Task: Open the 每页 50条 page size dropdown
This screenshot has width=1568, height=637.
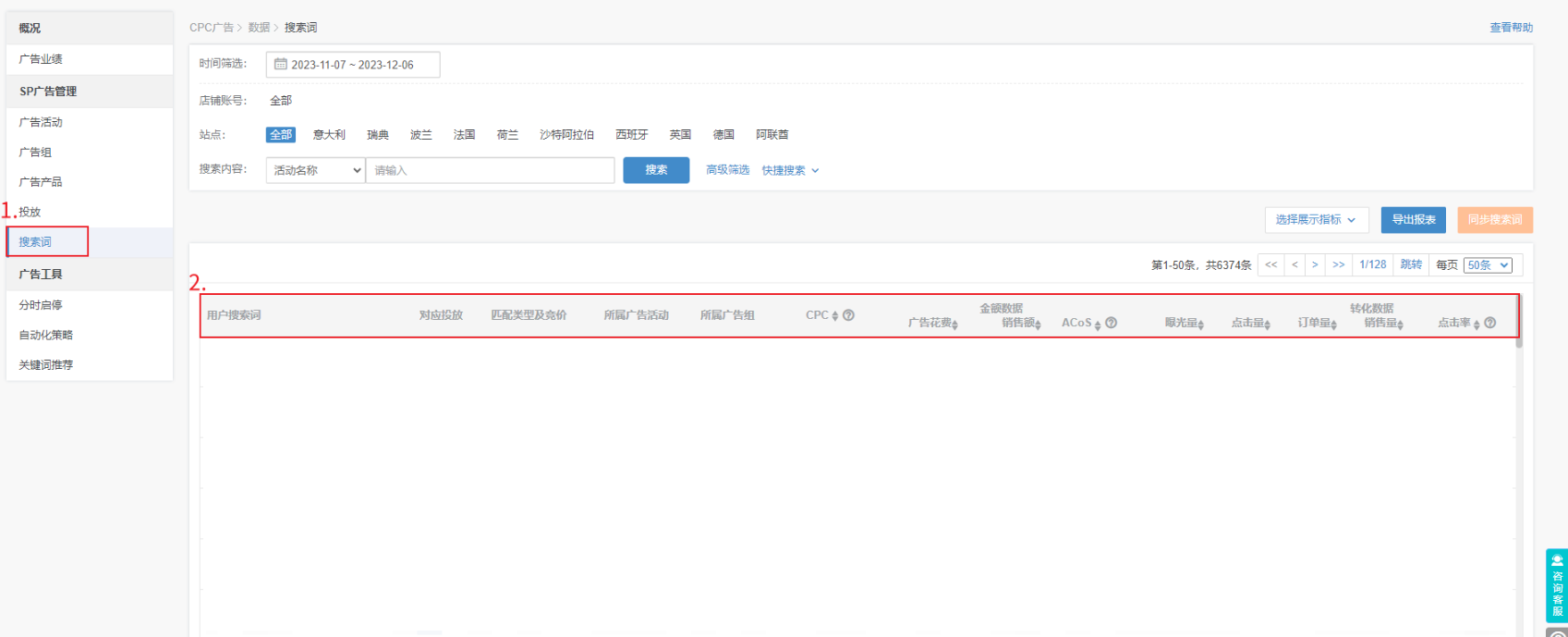Action: (1488, 265)
